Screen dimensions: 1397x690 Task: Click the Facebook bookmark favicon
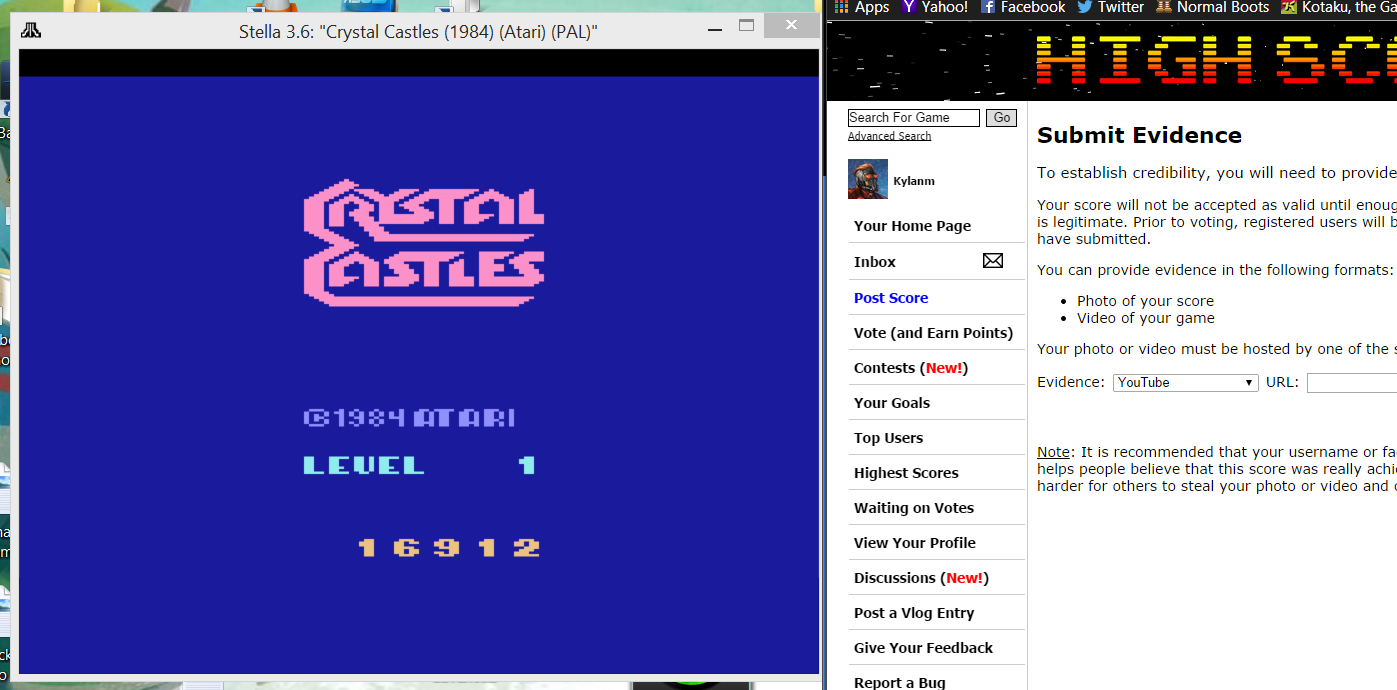click(x=988, y=7)
